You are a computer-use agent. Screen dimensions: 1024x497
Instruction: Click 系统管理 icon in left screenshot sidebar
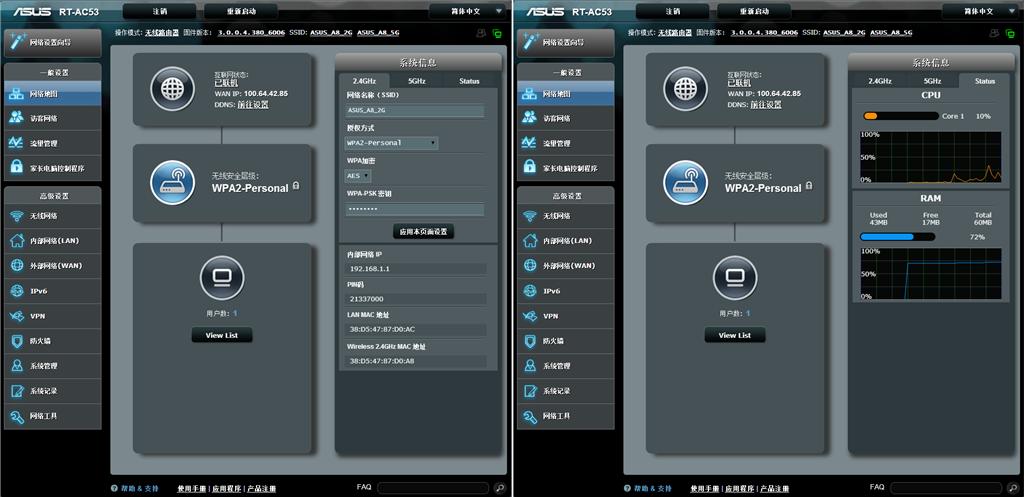tap(16, 366)
